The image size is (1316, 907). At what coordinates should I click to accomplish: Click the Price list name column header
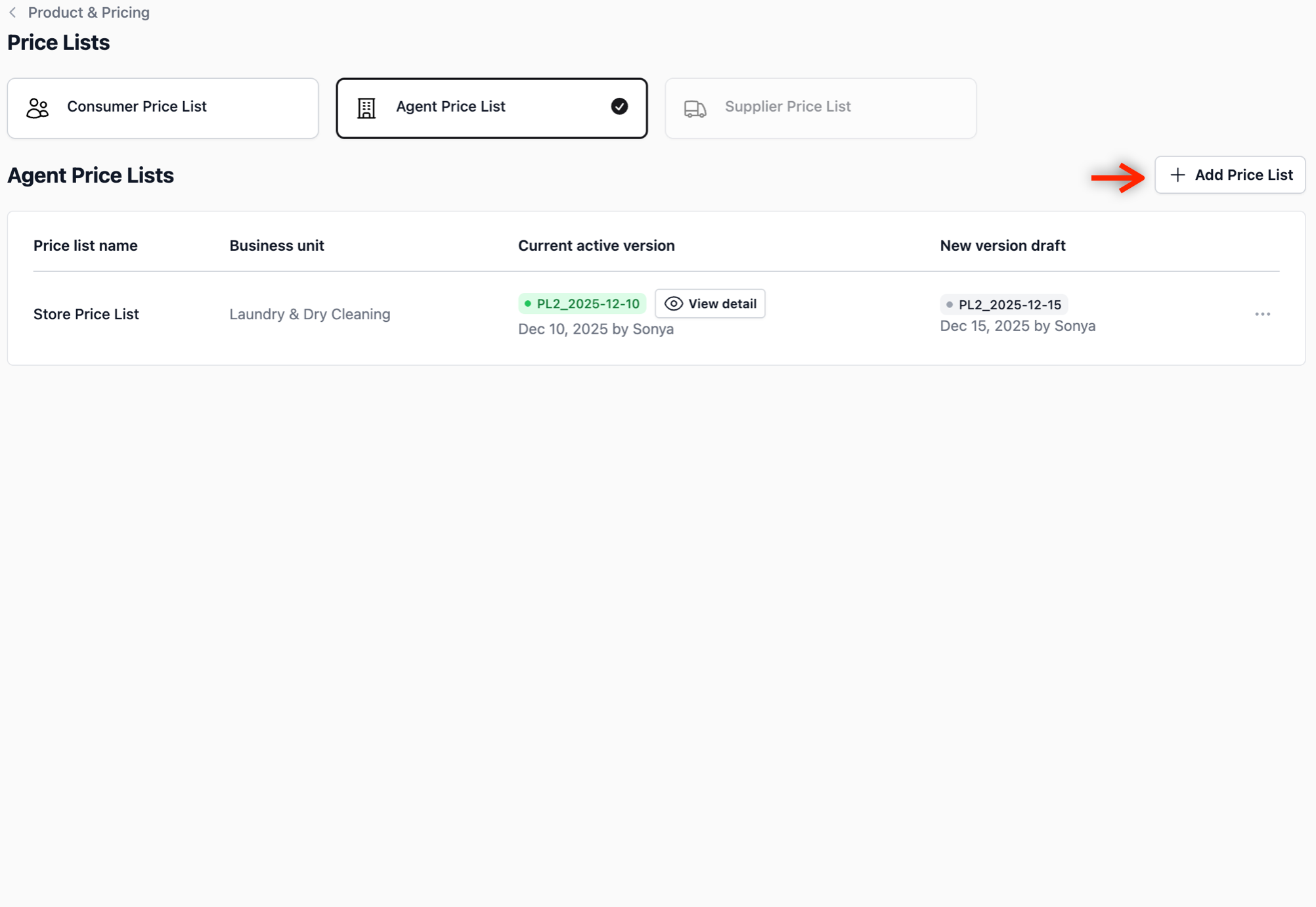[85, 246]
